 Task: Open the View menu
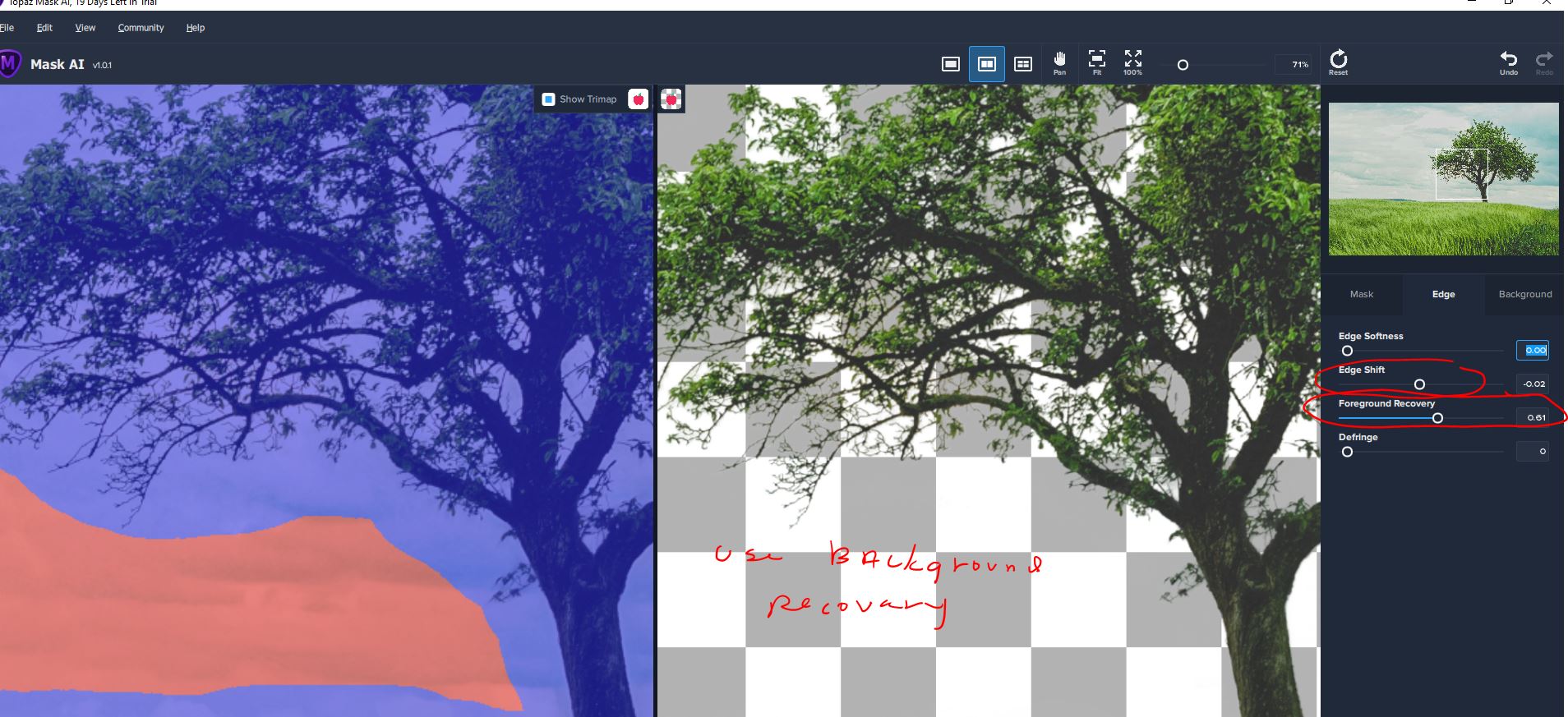click(x=85, y=28)
